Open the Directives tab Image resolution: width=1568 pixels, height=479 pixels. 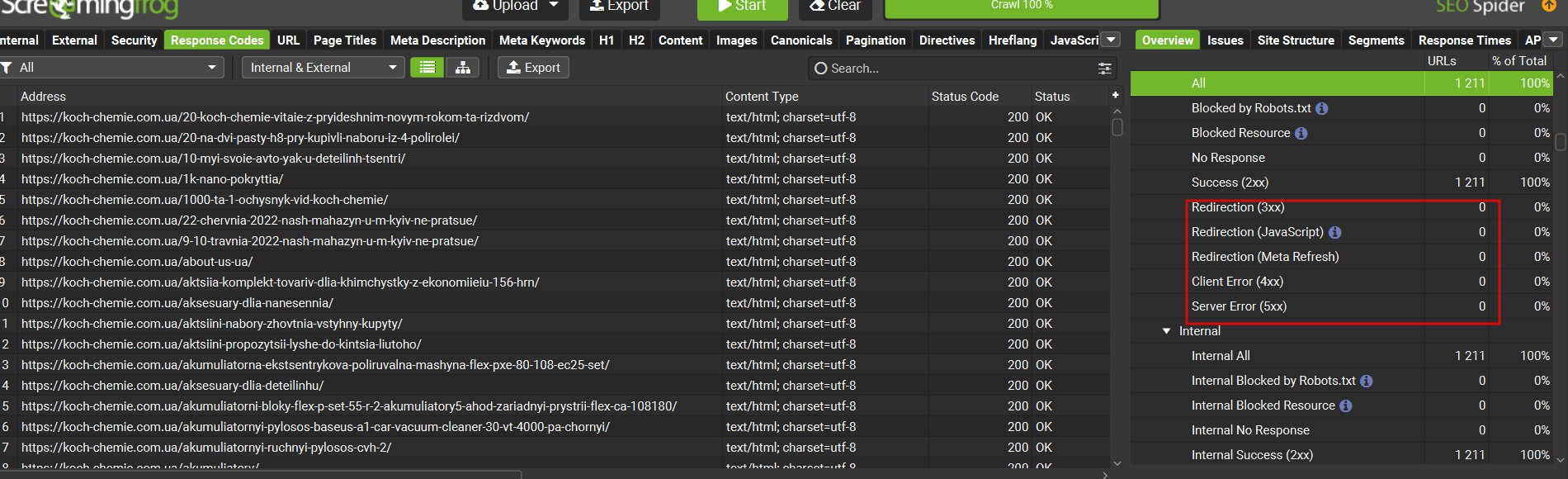(x=947, y=40)
